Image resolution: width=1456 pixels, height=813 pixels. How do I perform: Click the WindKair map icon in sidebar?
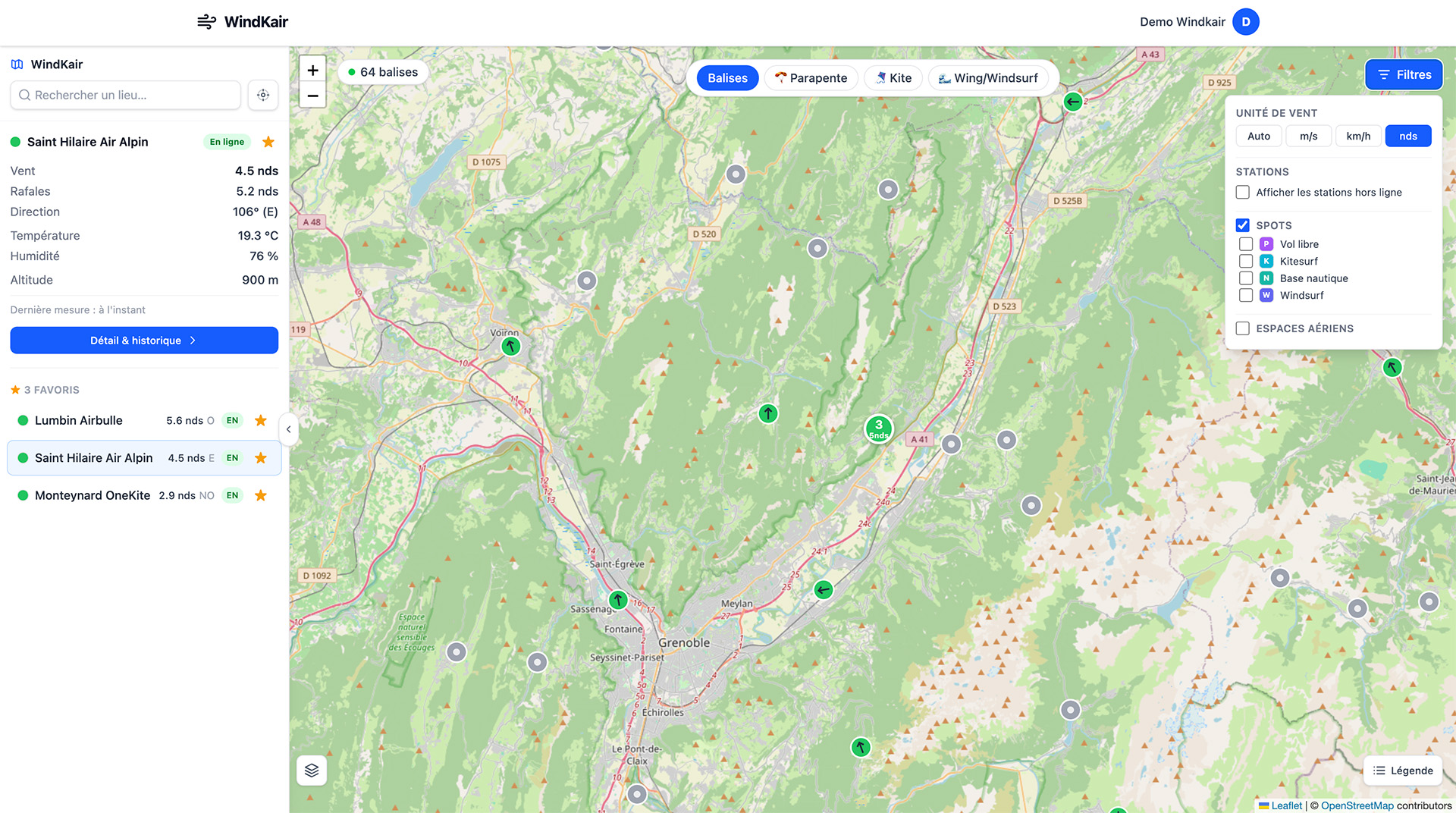coord(17,64)
